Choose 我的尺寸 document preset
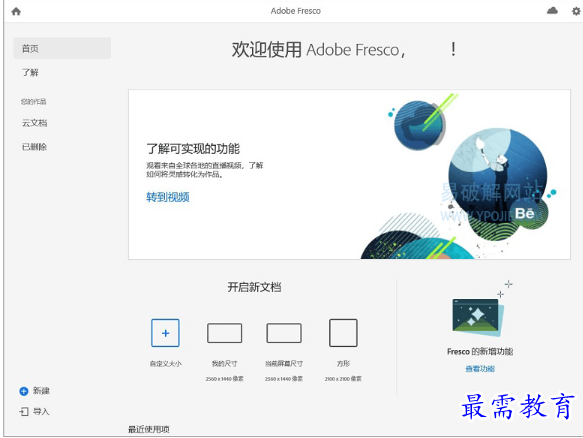Screen dimensions: 583x438 (x=224, y=333)
